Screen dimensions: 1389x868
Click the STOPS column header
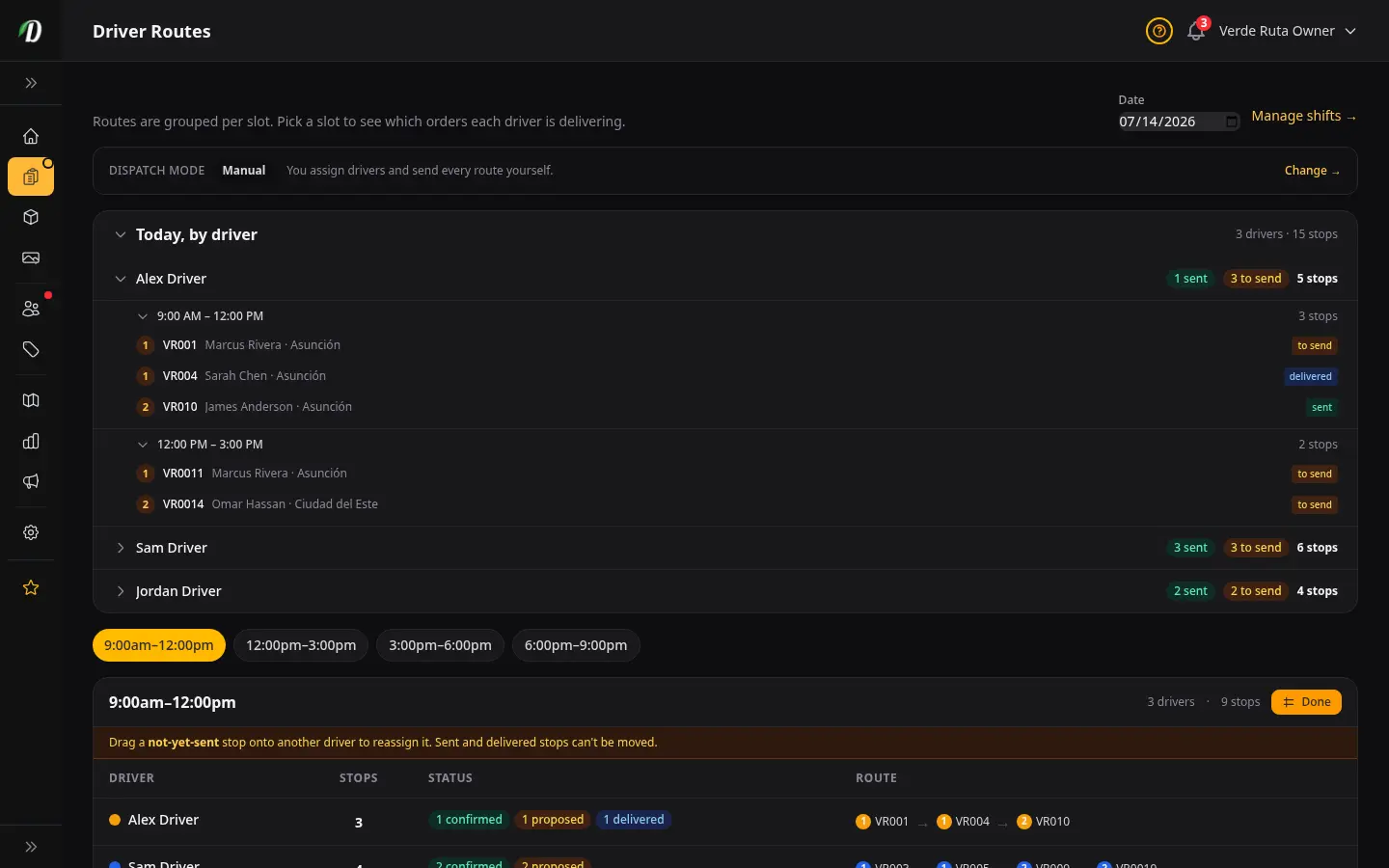[359, 778]
